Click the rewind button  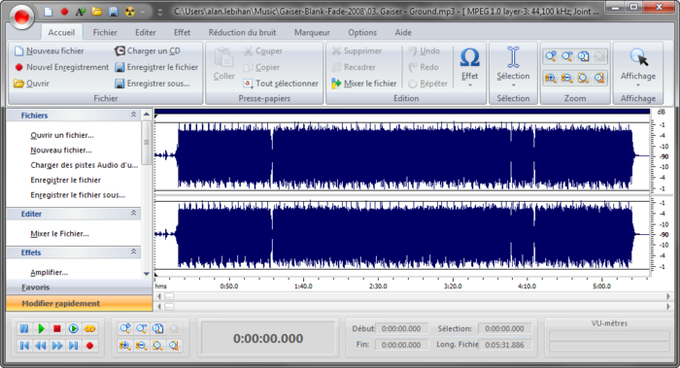click(x=41, y=345)
